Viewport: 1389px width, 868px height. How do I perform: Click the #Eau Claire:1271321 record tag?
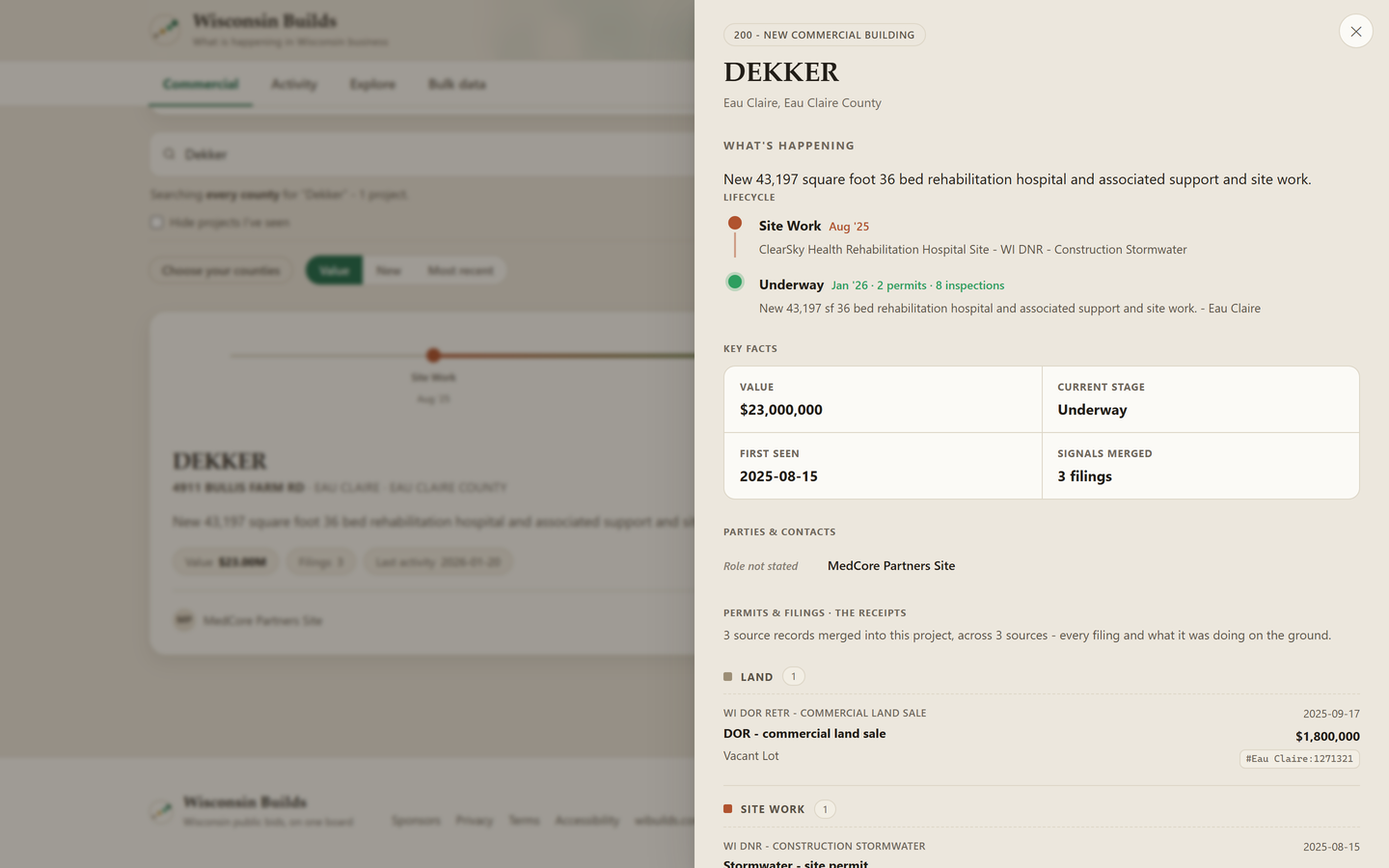(x=1299, y=759)
